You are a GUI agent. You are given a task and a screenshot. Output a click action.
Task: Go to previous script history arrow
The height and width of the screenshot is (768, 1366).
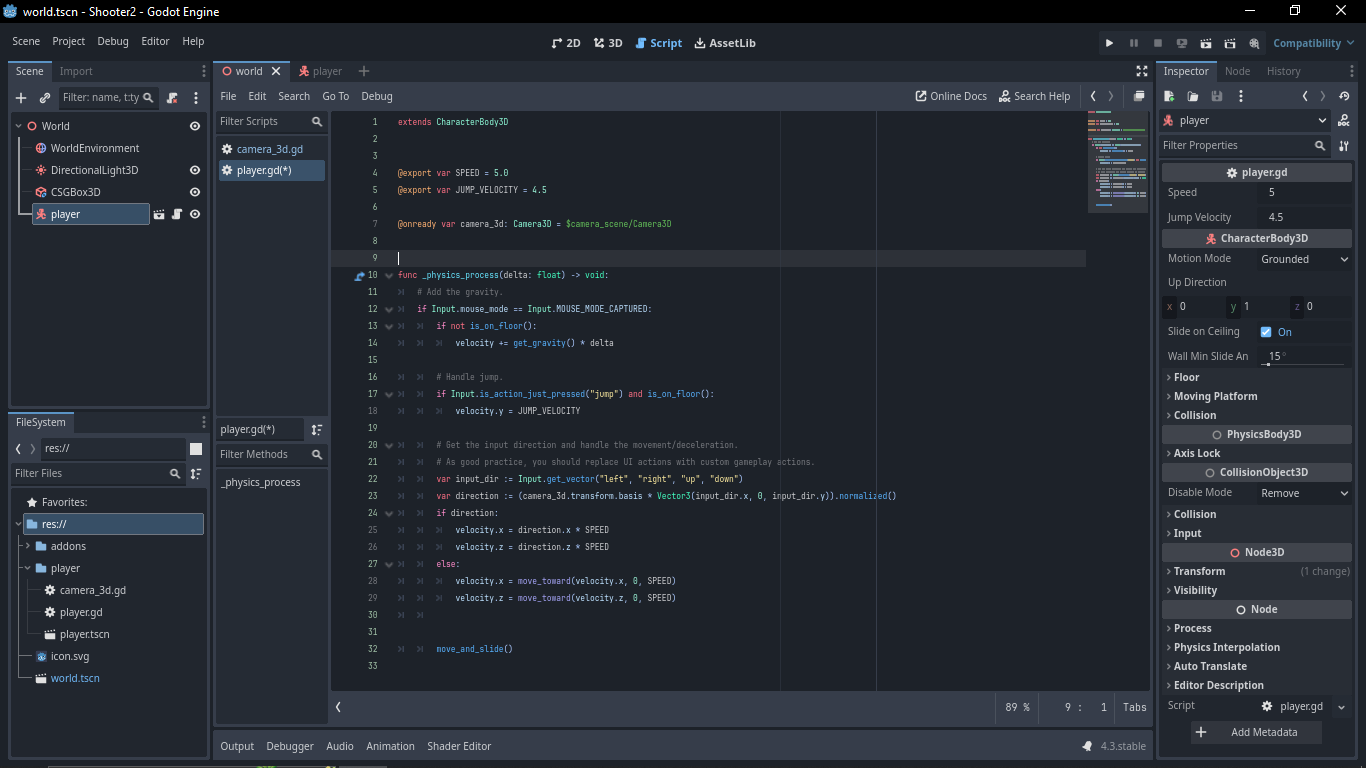coord(1093,96)
